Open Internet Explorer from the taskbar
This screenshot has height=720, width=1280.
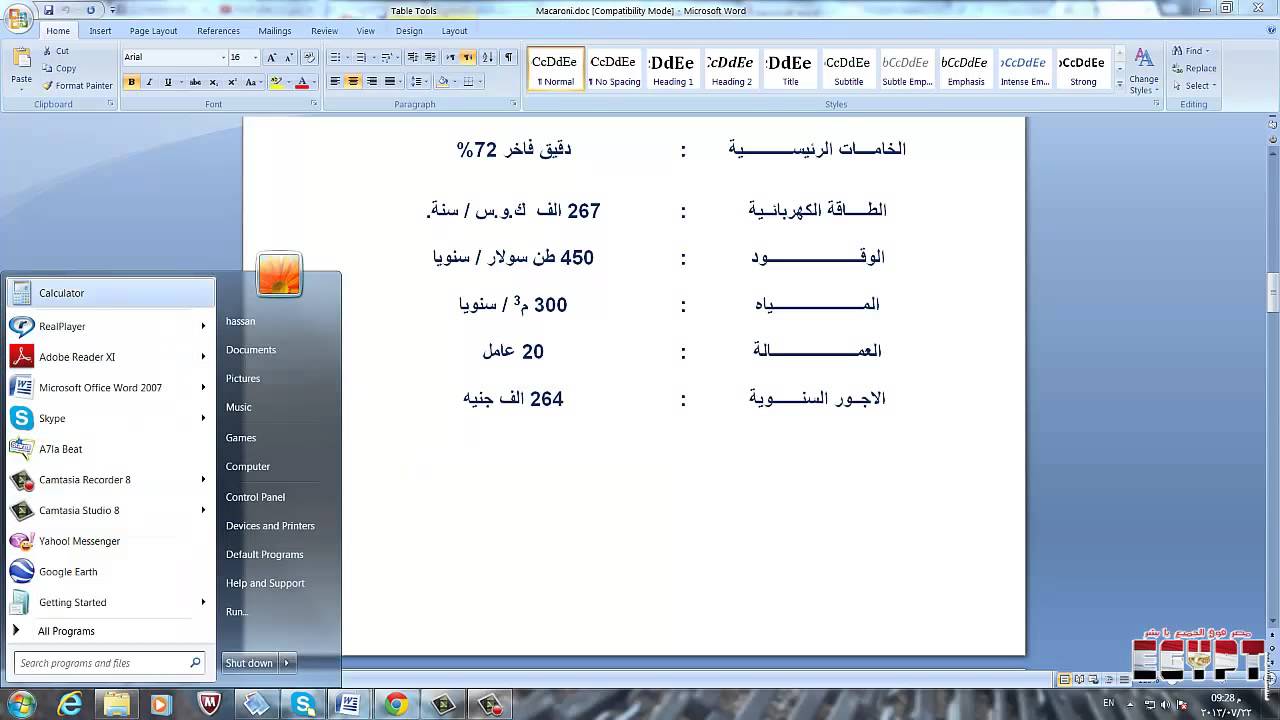(69, 705)
